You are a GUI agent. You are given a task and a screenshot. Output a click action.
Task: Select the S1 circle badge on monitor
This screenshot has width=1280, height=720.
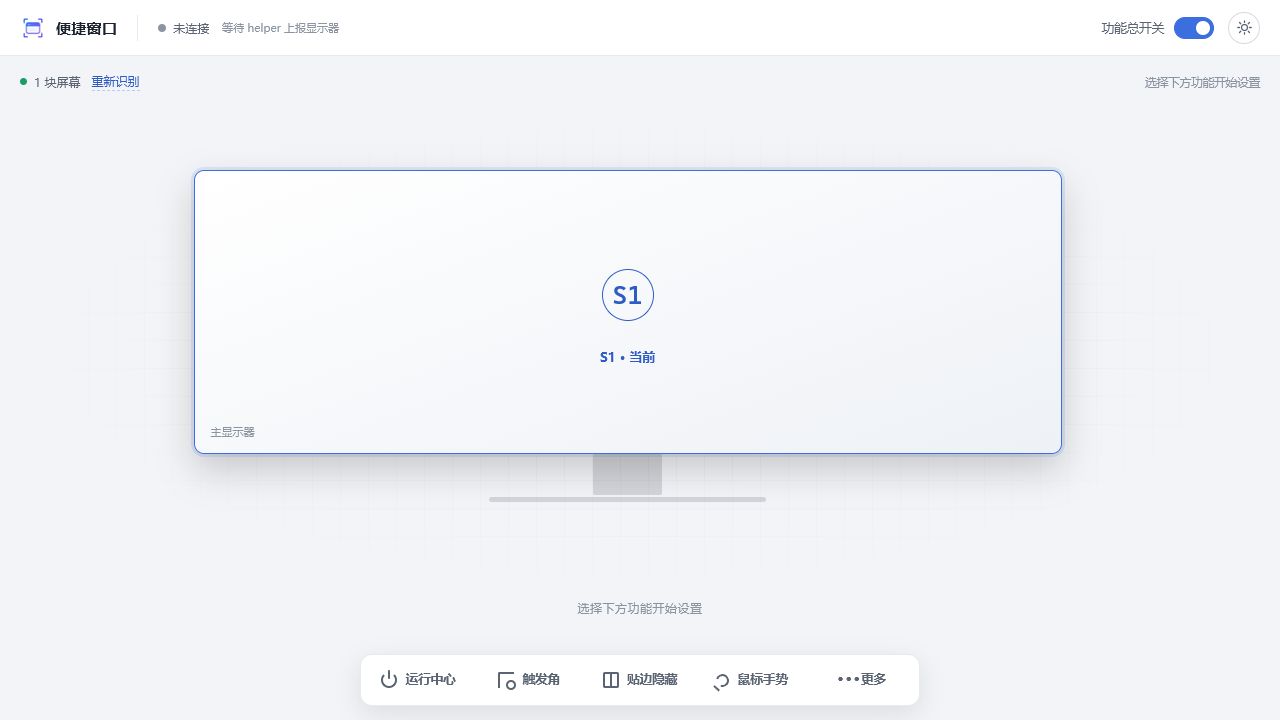(628, 295)
